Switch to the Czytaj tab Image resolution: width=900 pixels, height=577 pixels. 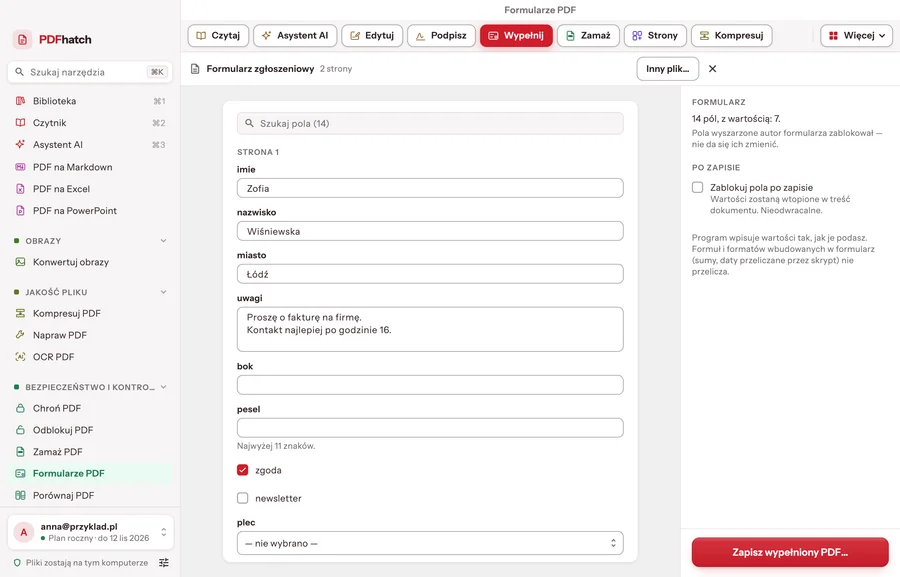pyautogui.click(x=218, y=36)
